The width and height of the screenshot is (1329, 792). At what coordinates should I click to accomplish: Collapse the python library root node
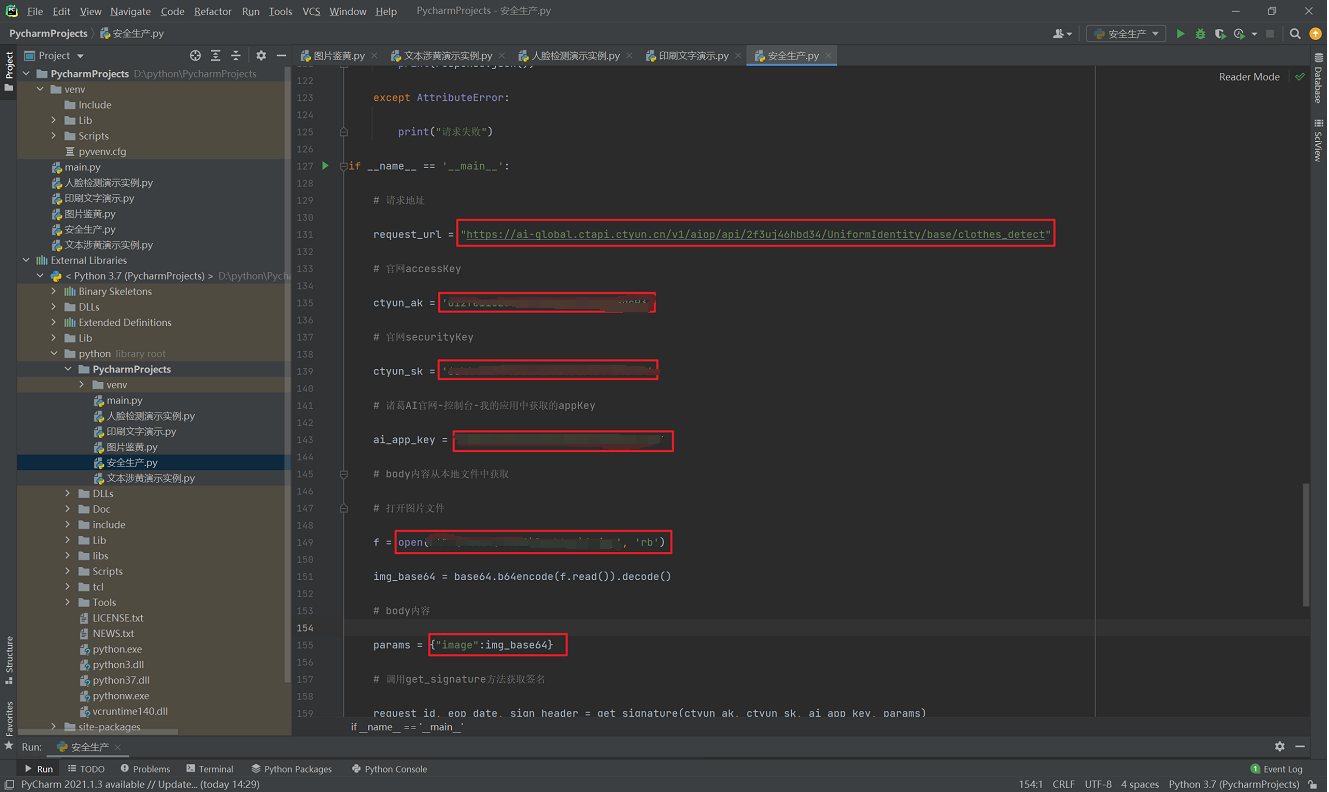54,354
